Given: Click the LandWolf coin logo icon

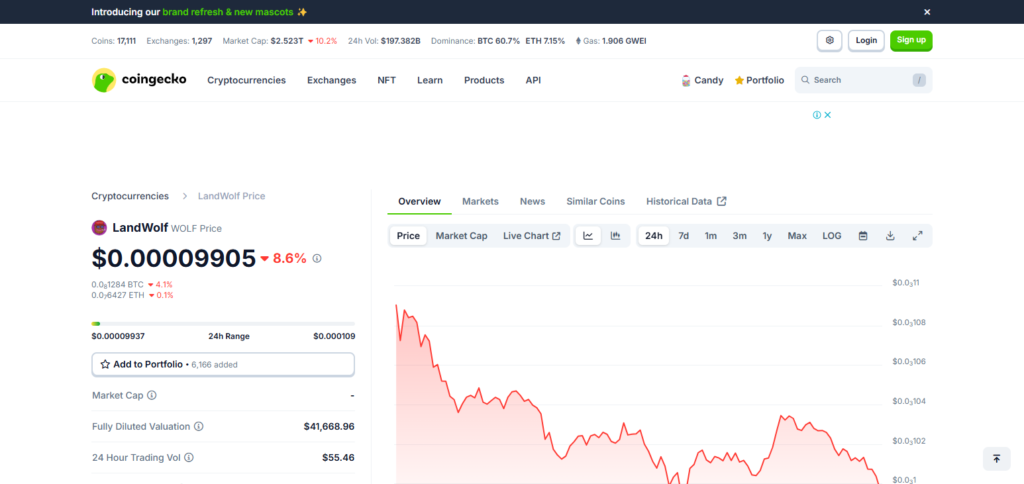Looking at the screenshot, I should tap(99, 228).
